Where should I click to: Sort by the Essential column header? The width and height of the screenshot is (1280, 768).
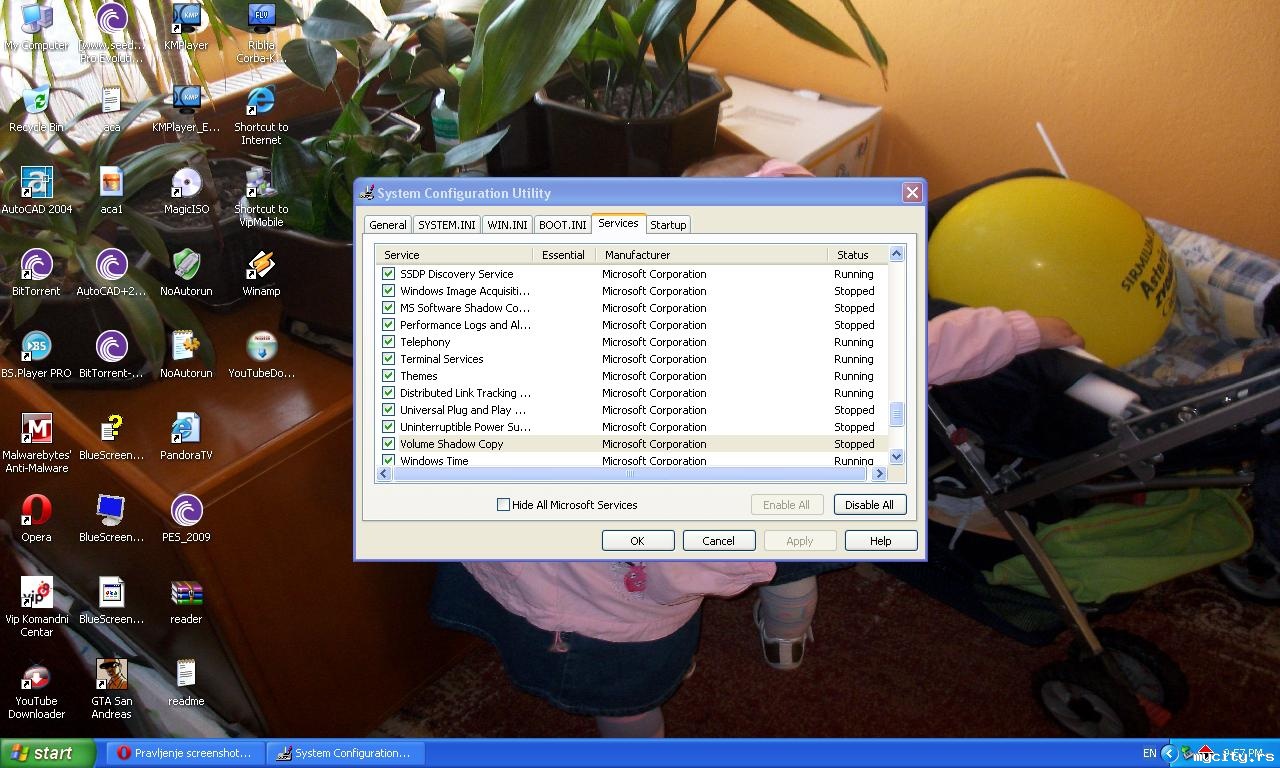pyautogui.click(x=566, y=255)
